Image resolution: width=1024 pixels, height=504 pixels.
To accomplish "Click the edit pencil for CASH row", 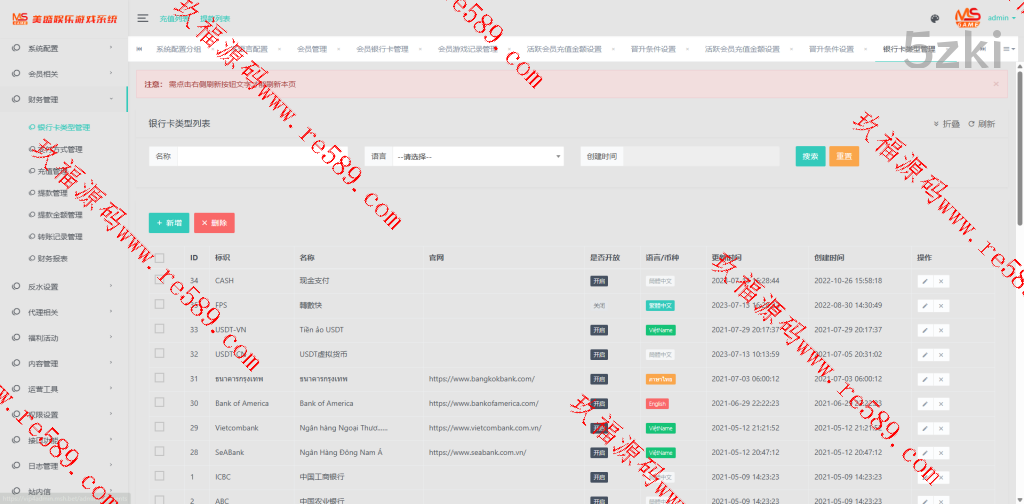I will pyautogui.click(x=925, y=281).
